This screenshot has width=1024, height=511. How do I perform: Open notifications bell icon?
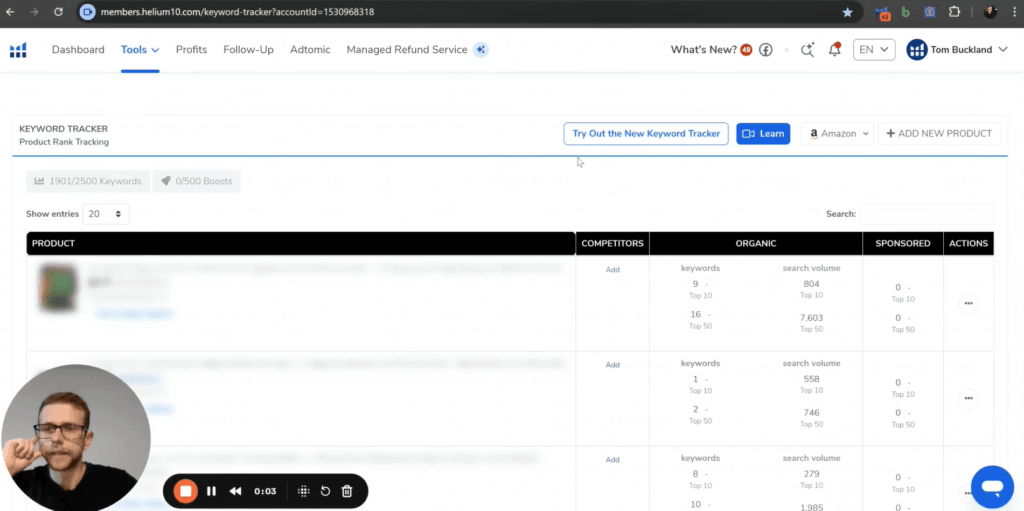coord(835,50)
